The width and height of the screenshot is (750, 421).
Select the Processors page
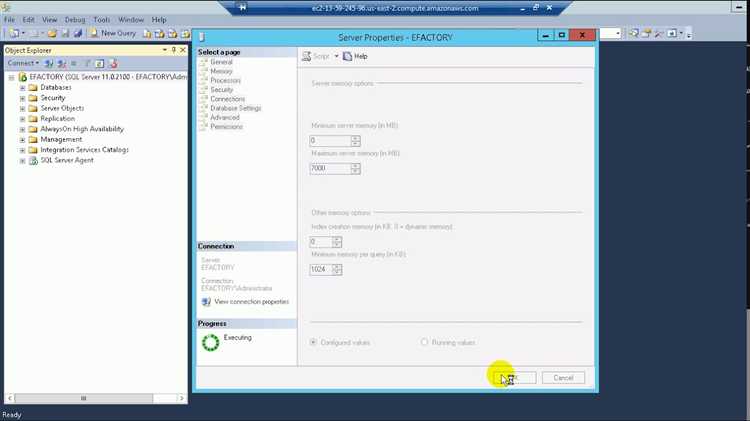click(x=225, y=80)
